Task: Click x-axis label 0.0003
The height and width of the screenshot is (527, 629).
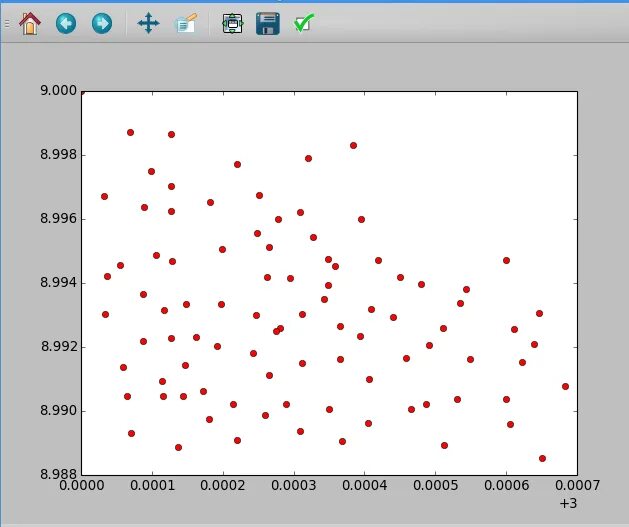Action: click(x=294, y=485)
